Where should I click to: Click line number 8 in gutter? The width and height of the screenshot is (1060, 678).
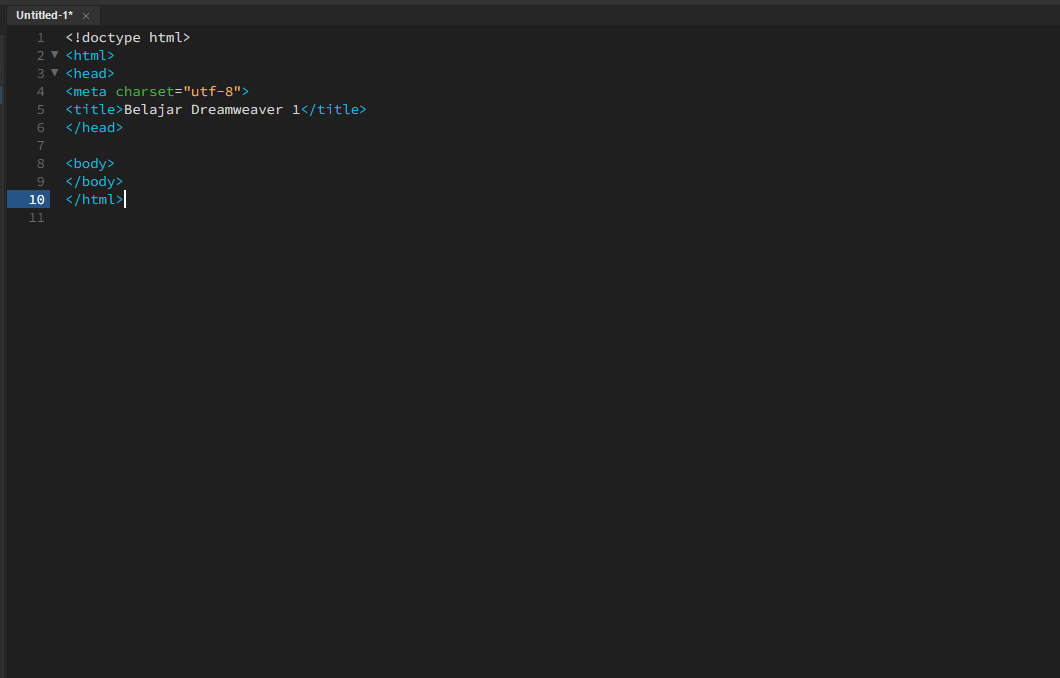pos(41,164)
